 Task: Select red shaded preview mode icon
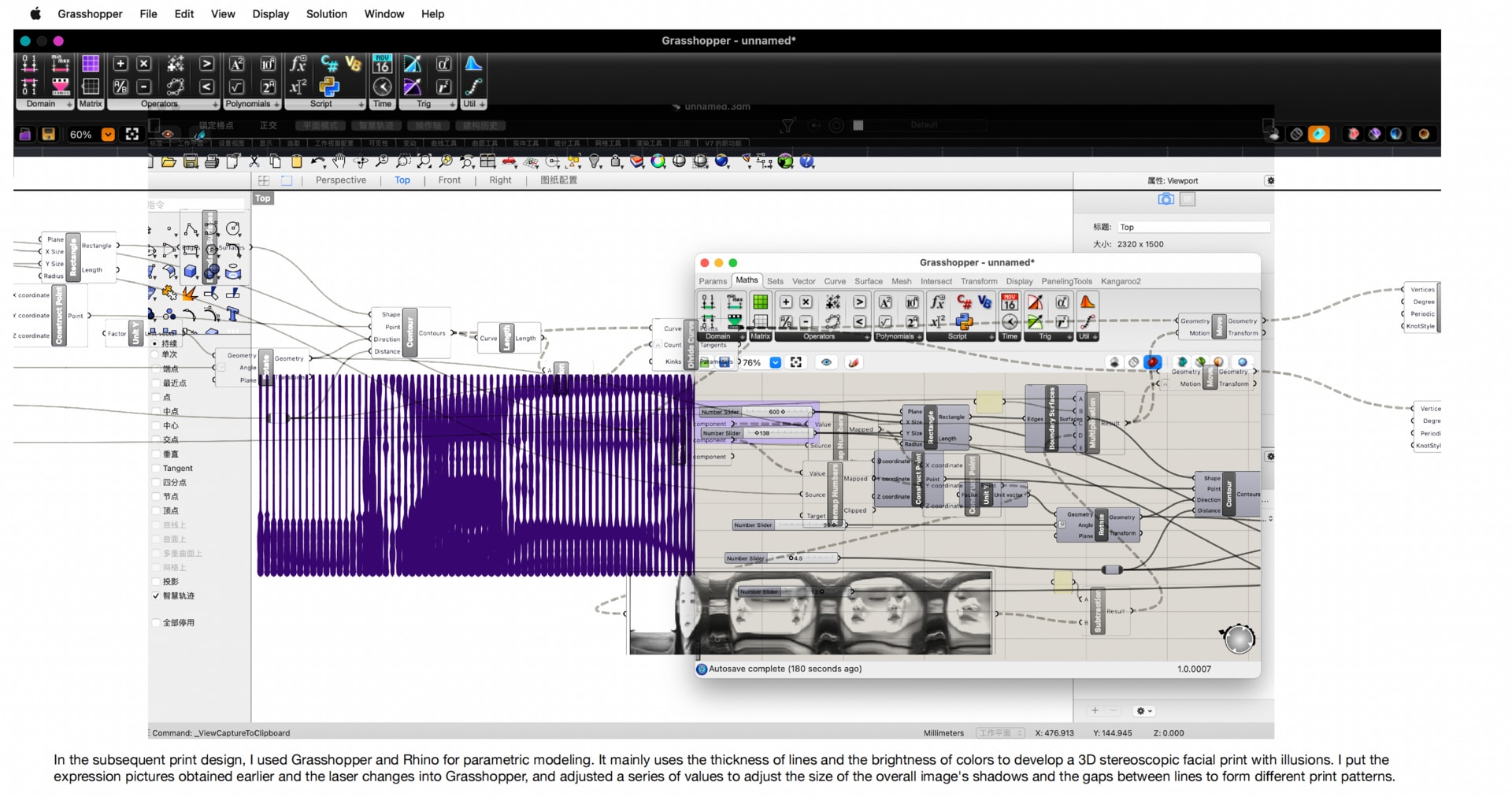coord(1153,362)
